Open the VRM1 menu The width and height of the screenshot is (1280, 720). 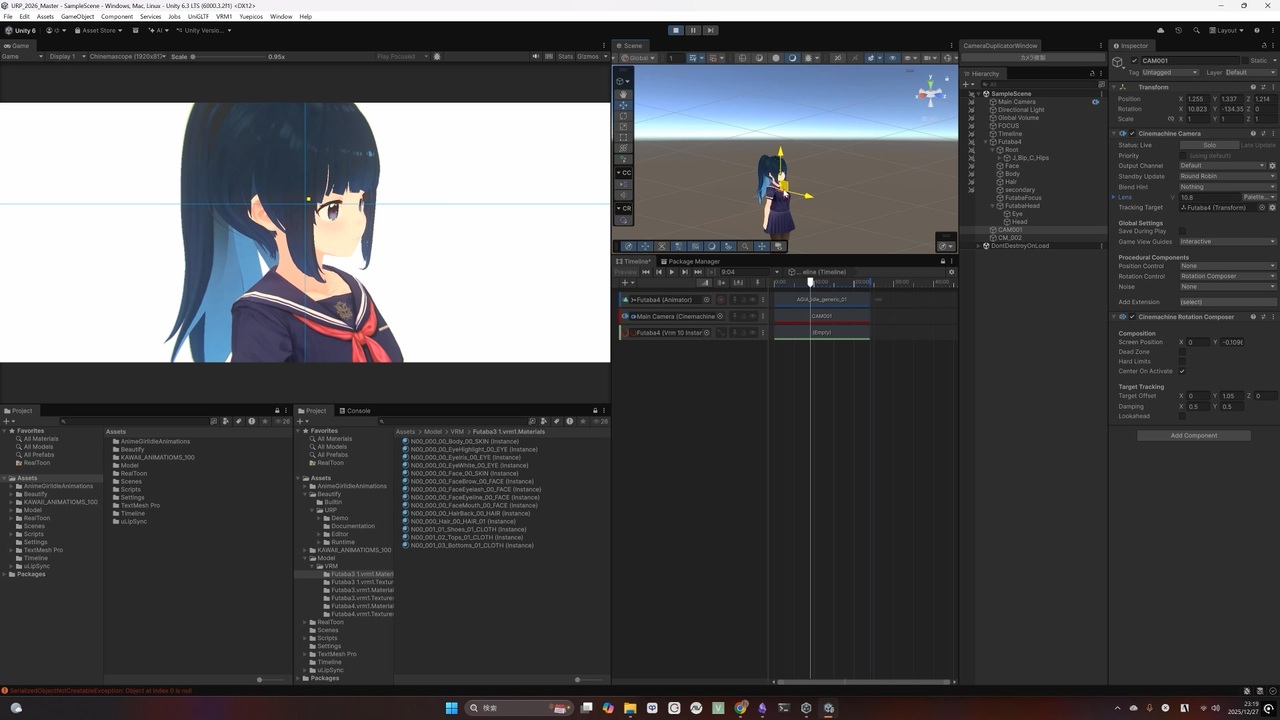click(224, 17)
